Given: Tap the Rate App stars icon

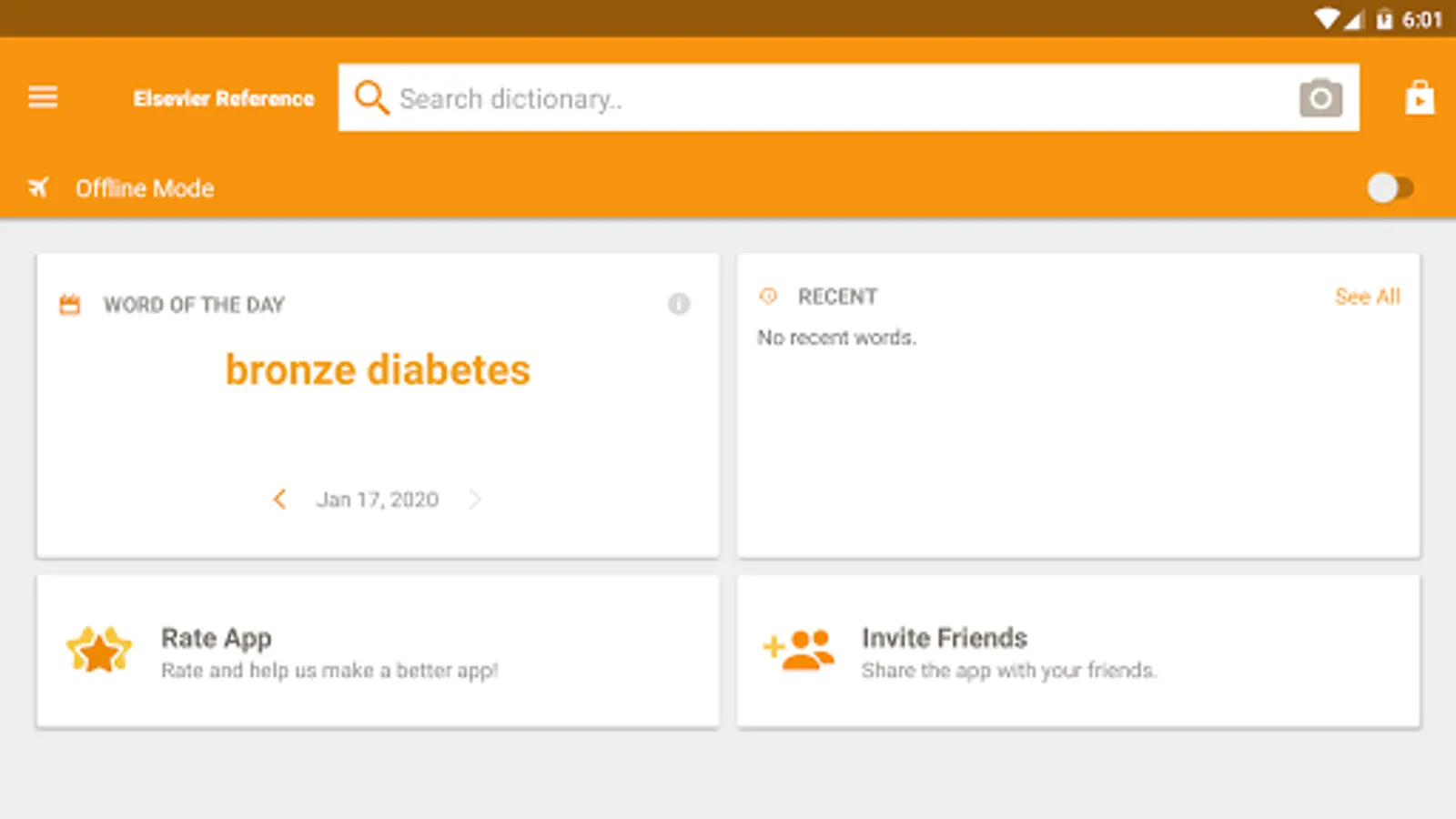Looking at the screenshot, I should tap(99, 650).
